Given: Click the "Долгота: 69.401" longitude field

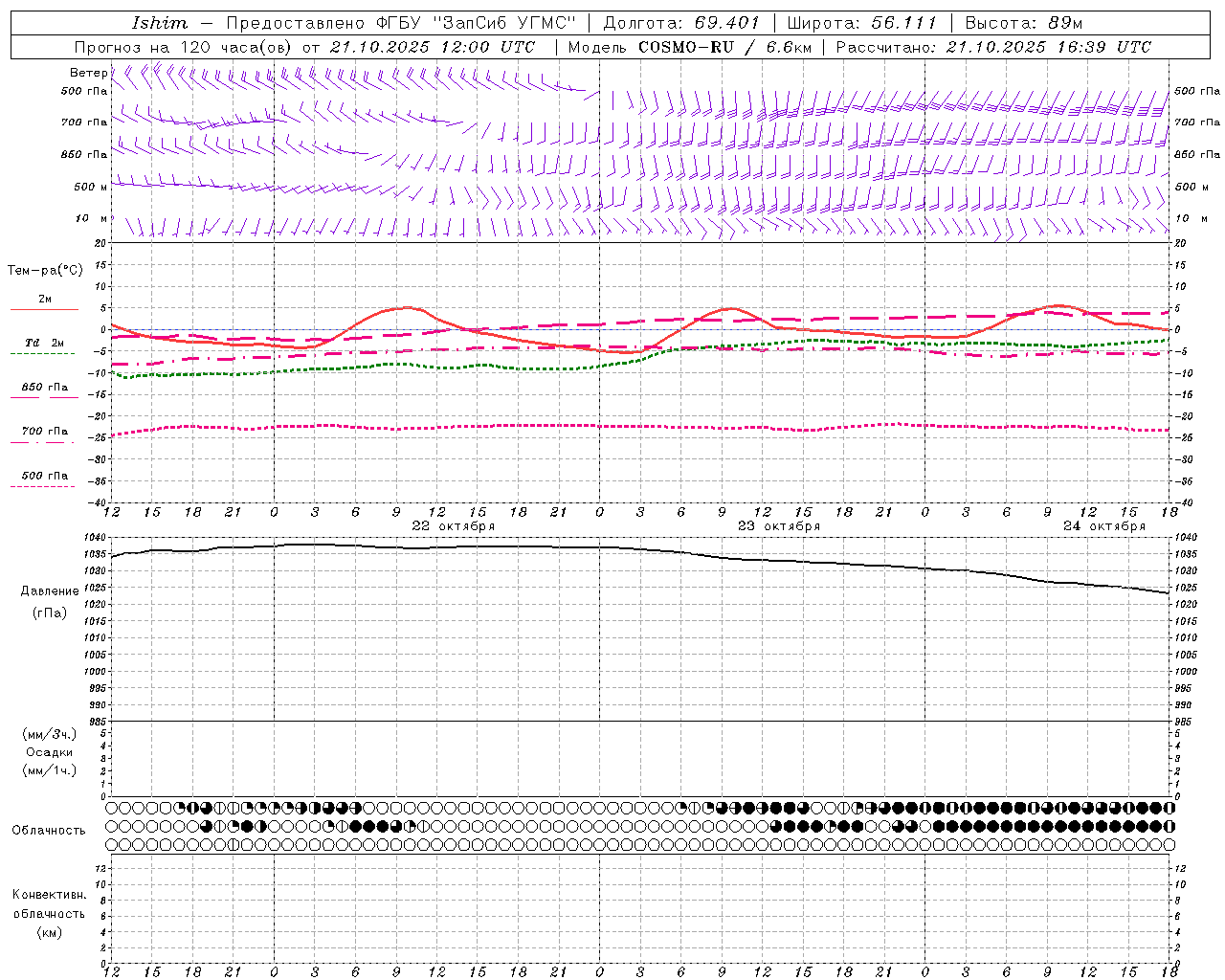Looking at the screenshot, I should 681,23.
